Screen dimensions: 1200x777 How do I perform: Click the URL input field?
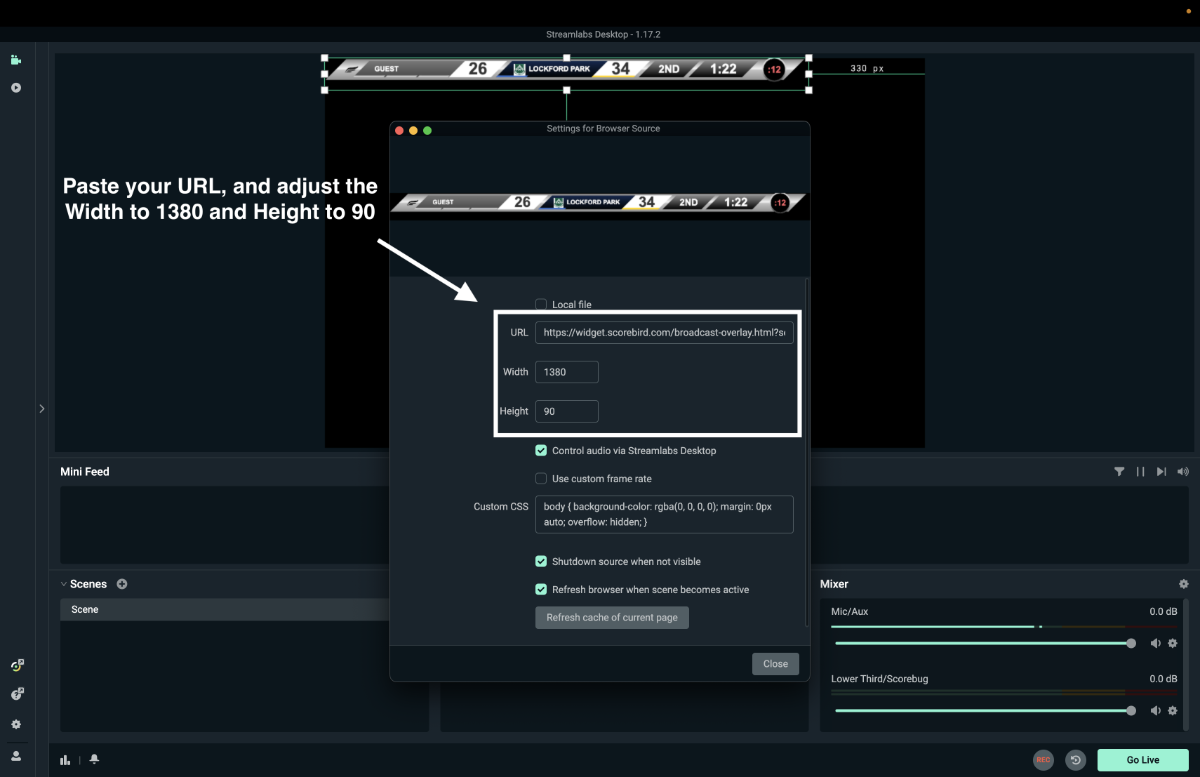tap(664, 332)
